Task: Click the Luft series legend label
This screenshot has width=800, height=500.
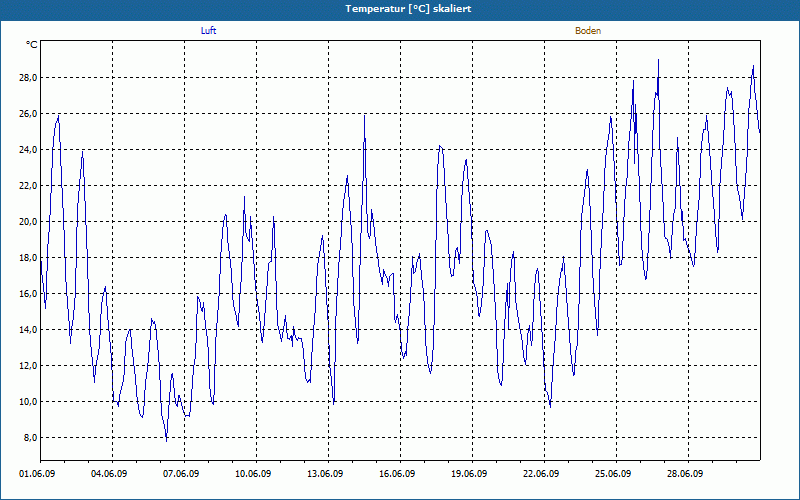Action: (x=208, y=31)
